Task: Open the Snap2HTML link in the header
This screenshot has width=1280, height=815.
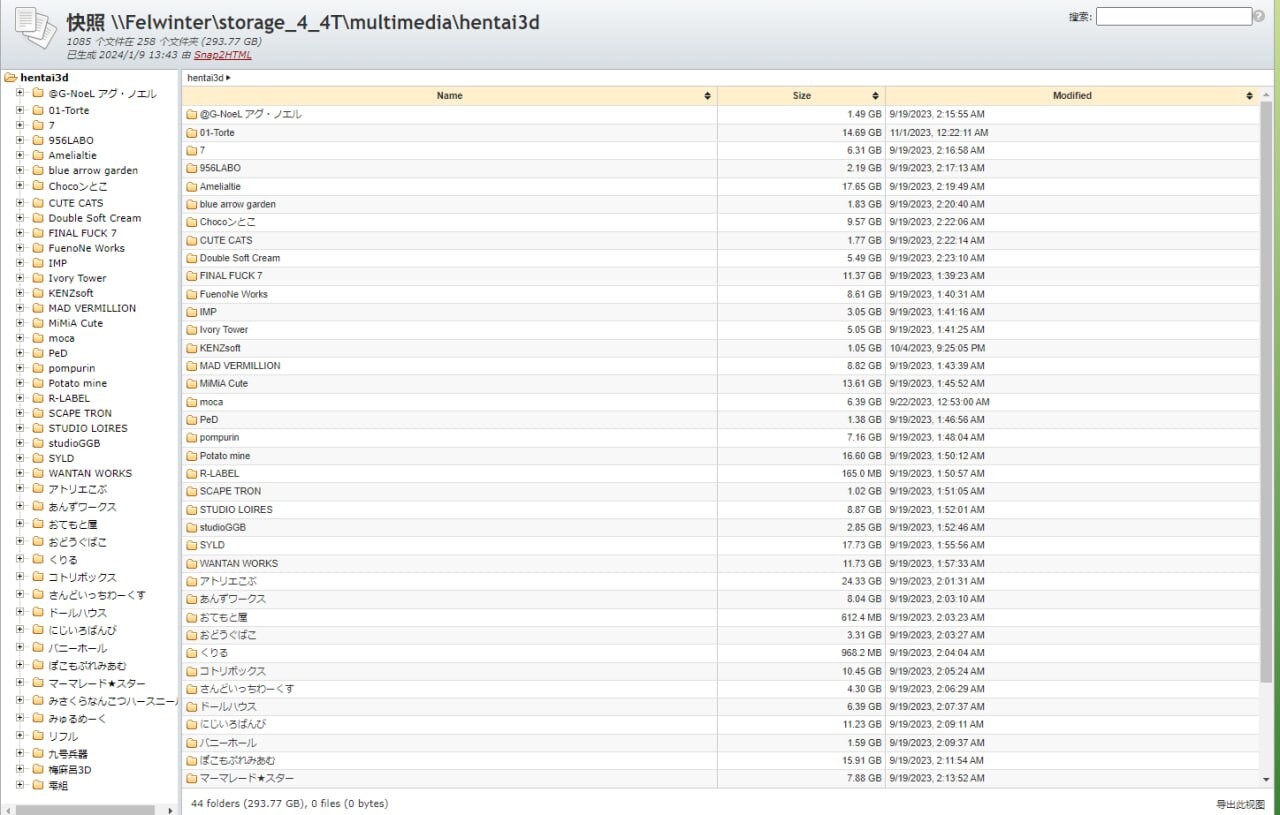Action: point(223,55)
